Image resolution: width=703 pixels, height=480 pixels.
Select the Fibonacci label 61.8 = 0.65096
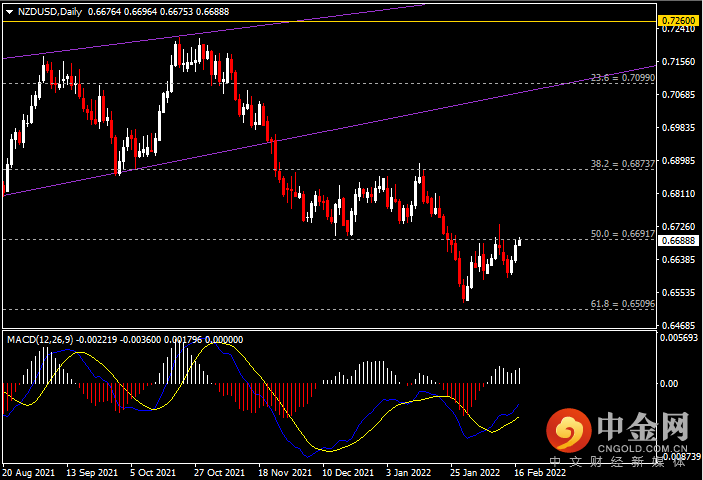click(623, 303)
